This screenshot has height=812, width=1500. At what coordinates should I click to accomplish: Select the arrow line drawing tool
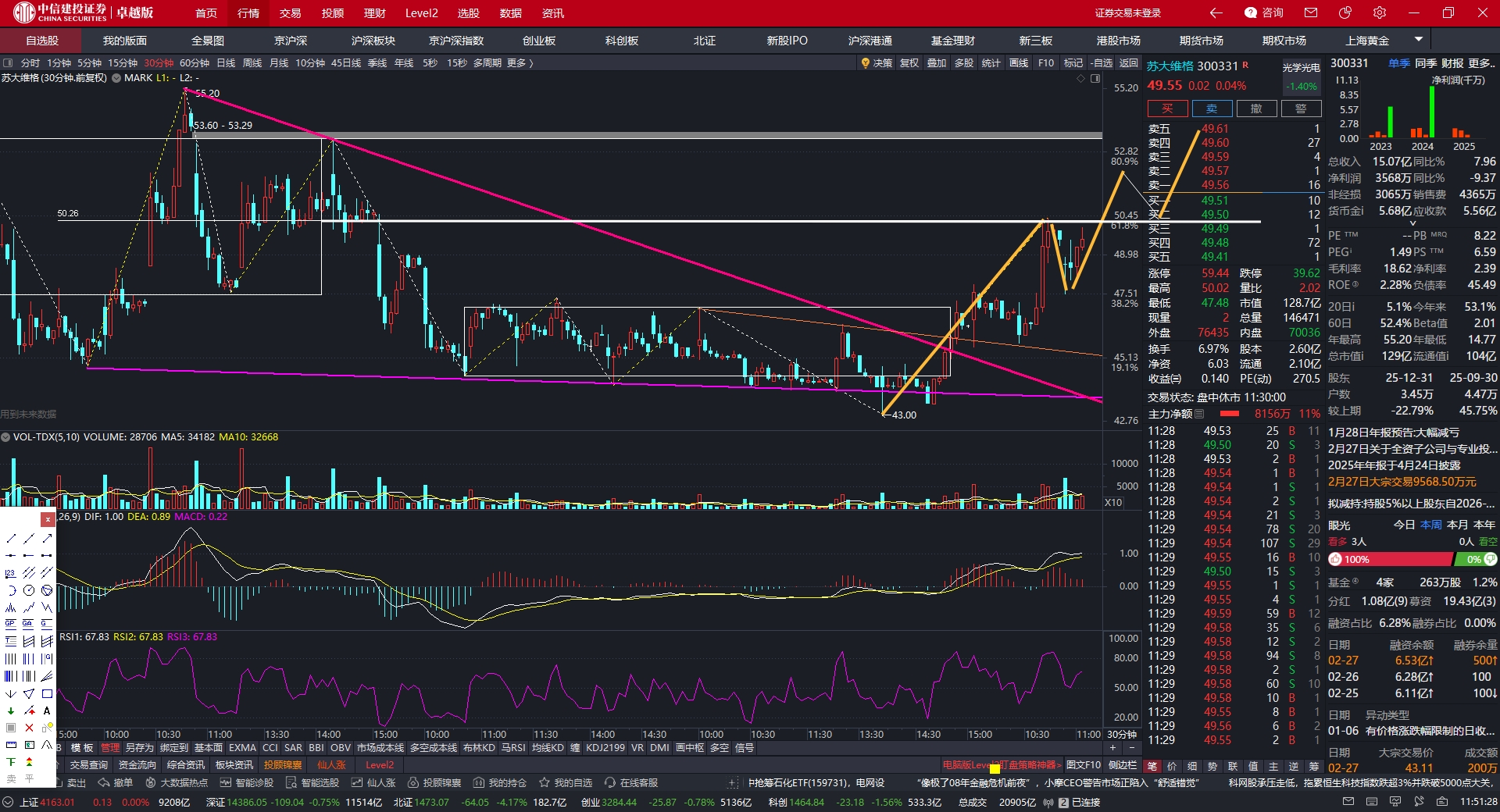47,539
